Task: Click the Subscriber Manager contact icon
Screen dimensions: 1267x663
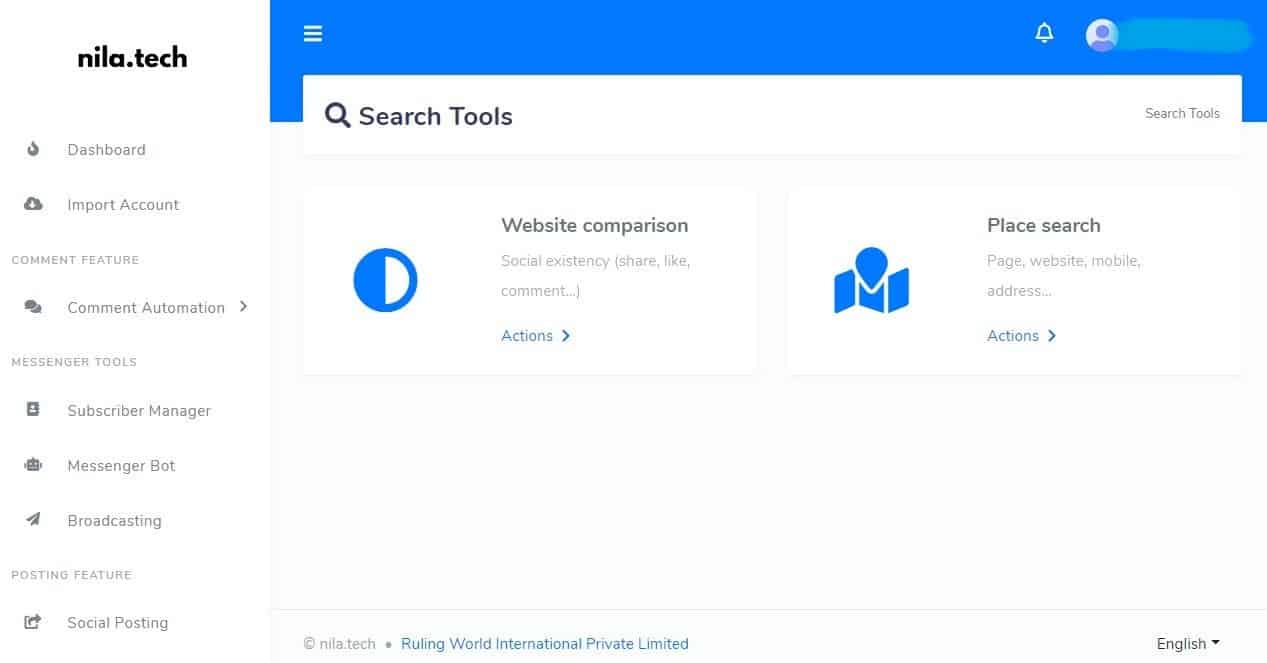Action: [x=33, y=410]
